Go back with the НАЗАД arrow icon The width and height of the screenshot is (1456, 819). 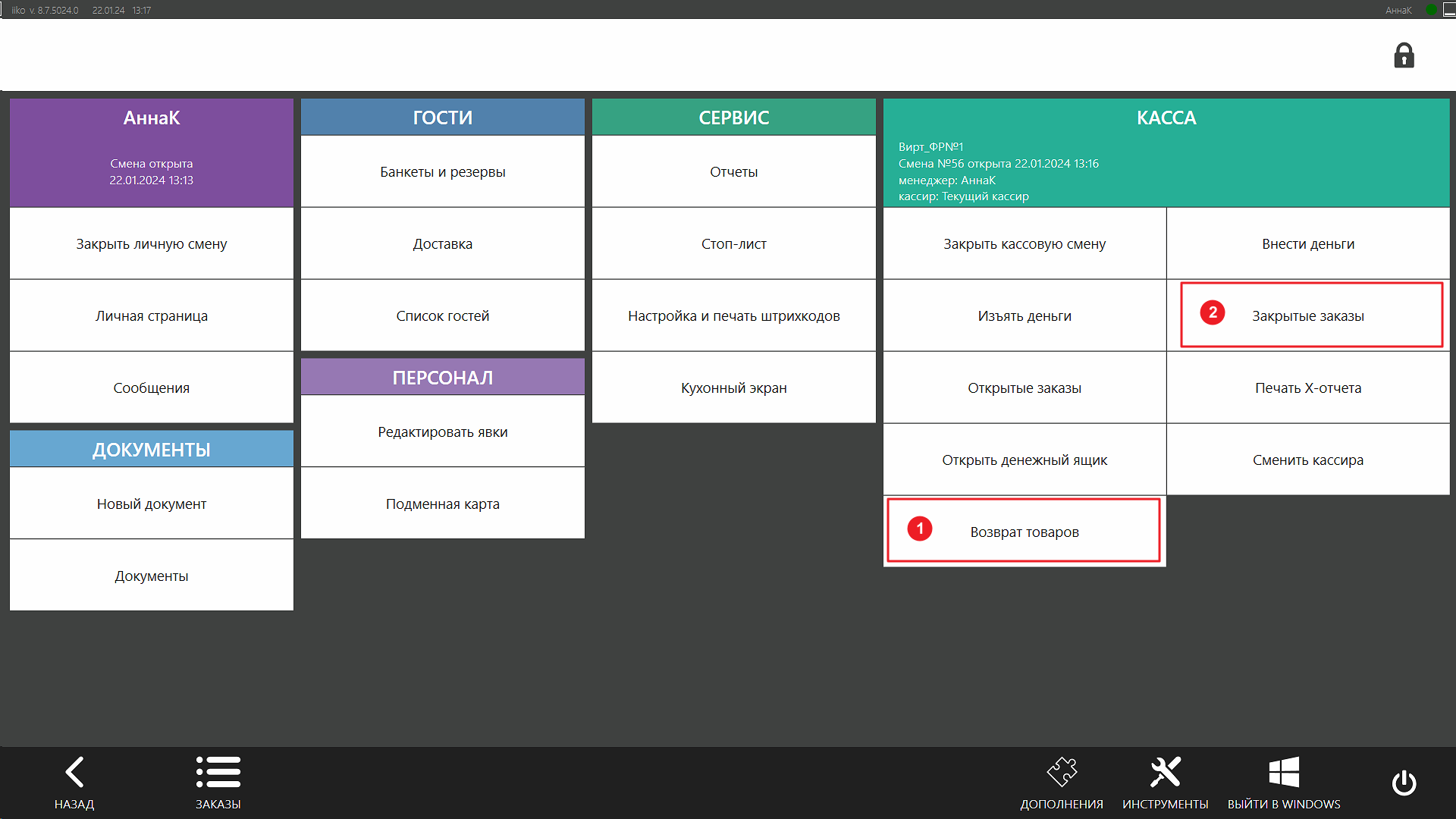click(74, 772)
